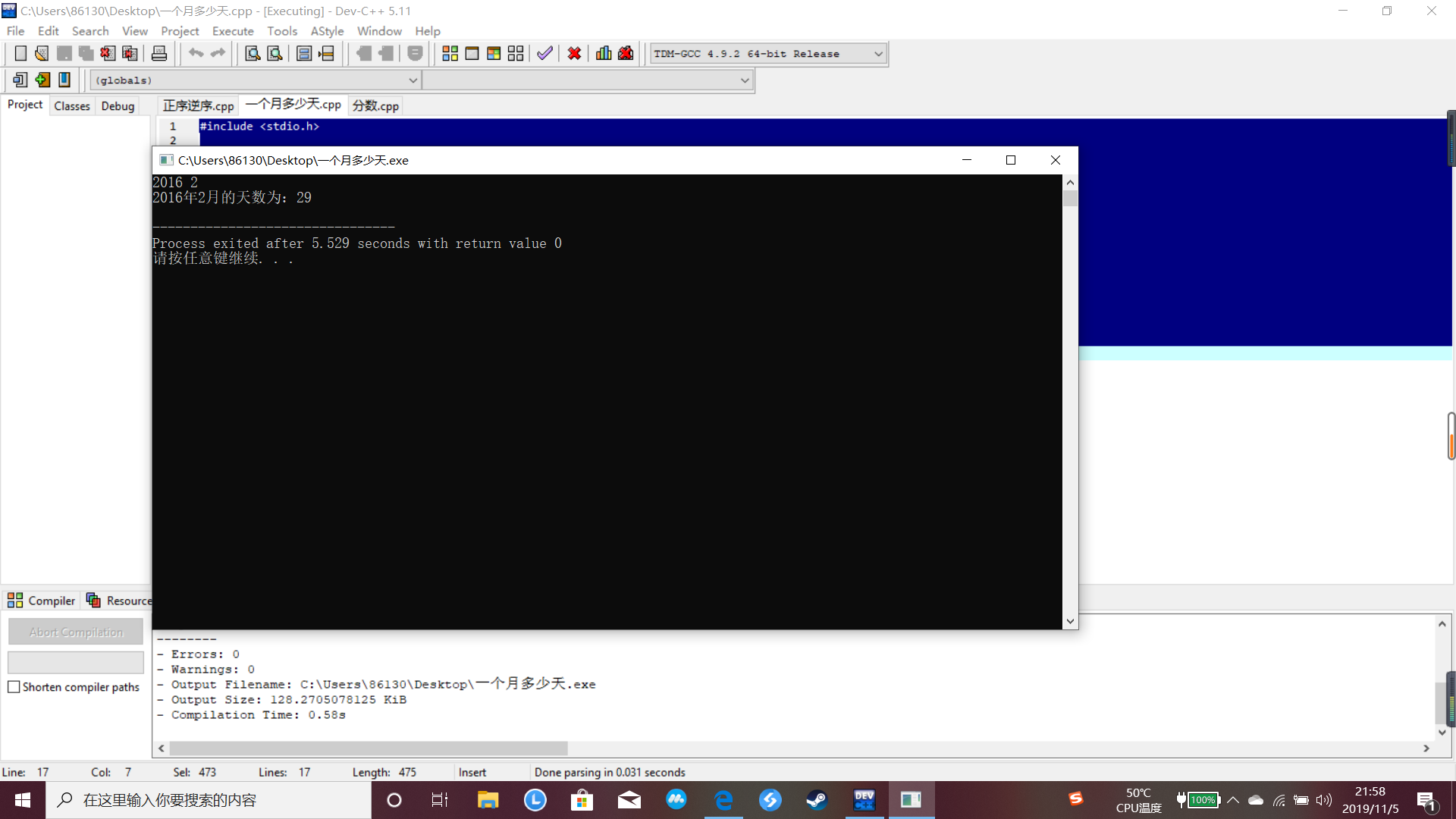Open the Compiler bottom tab
Viewport: 1456px width, 819px height.
click(x=42, y=601)
